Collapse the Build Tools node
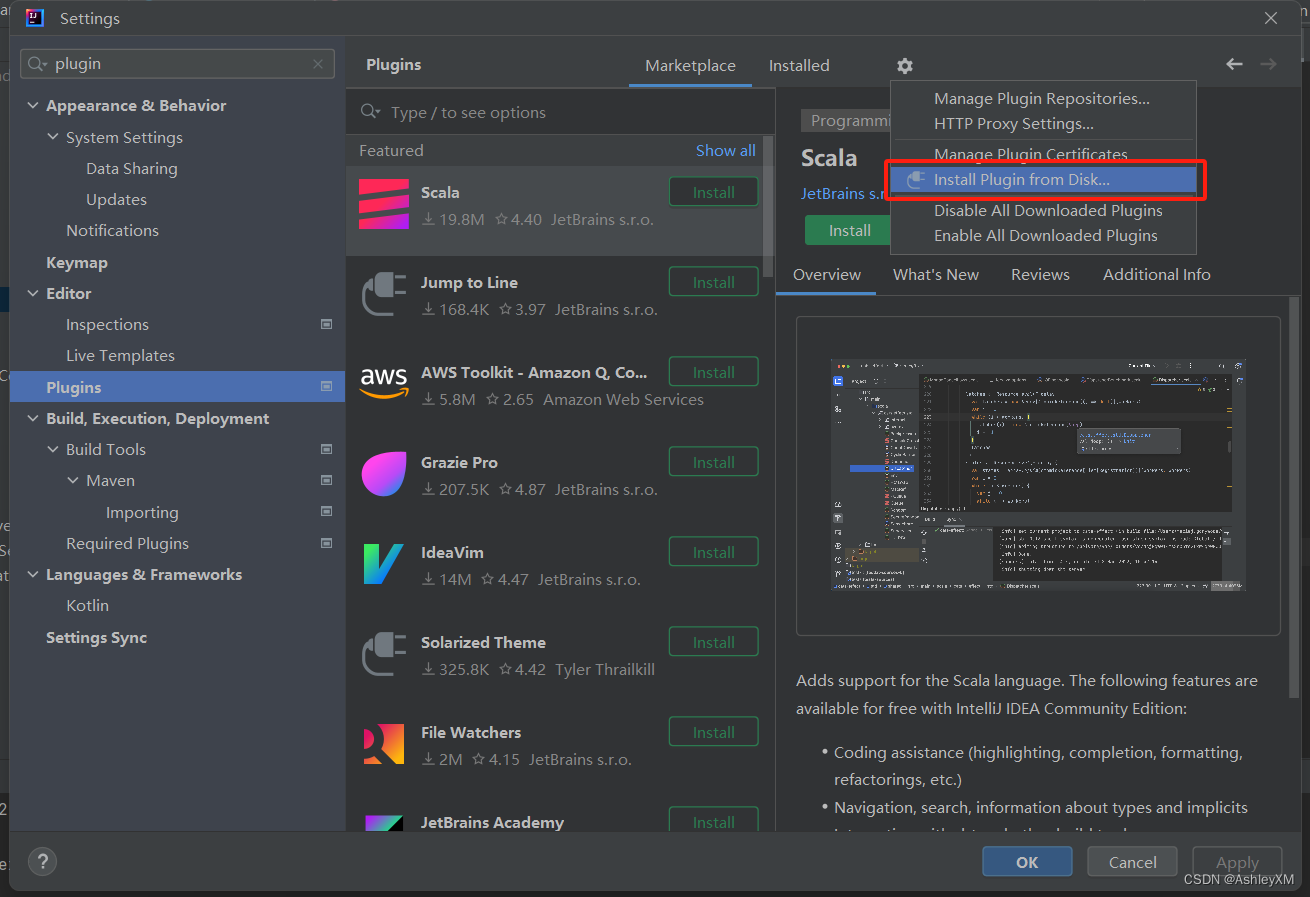Image resolution: width=1310 pixels, height=897 pixels. (x=53, y=449)
